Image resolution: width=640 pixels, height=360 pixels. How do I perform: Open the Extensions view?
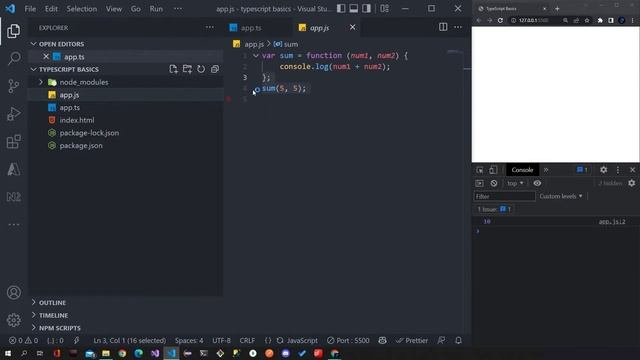pos(13,142)
